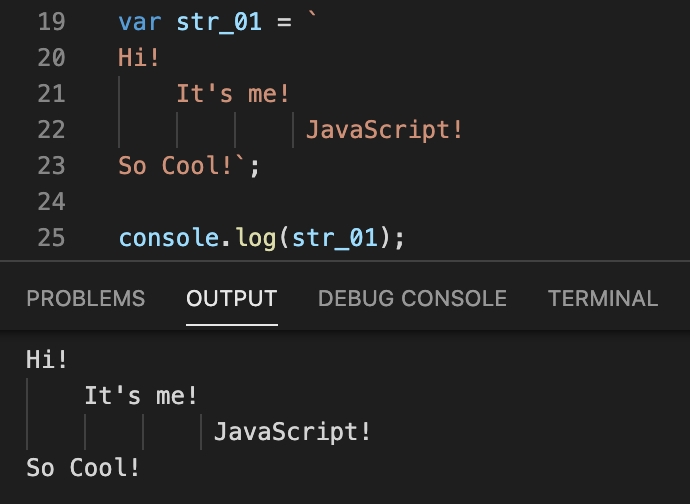
Task: Click line number 19 in the gutter
Action: [51, 22]
